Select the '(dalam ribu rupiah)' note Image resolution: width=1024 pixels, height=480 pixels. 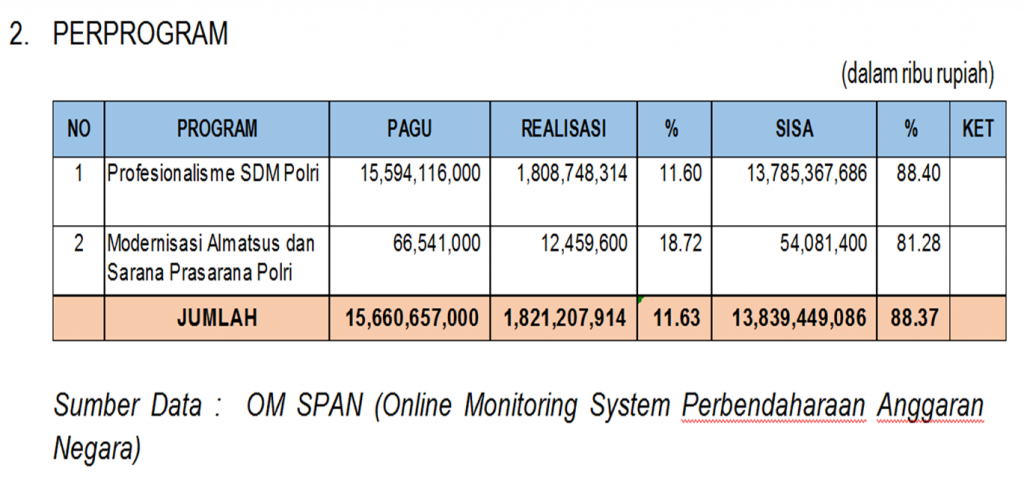(x=918, y=73)
